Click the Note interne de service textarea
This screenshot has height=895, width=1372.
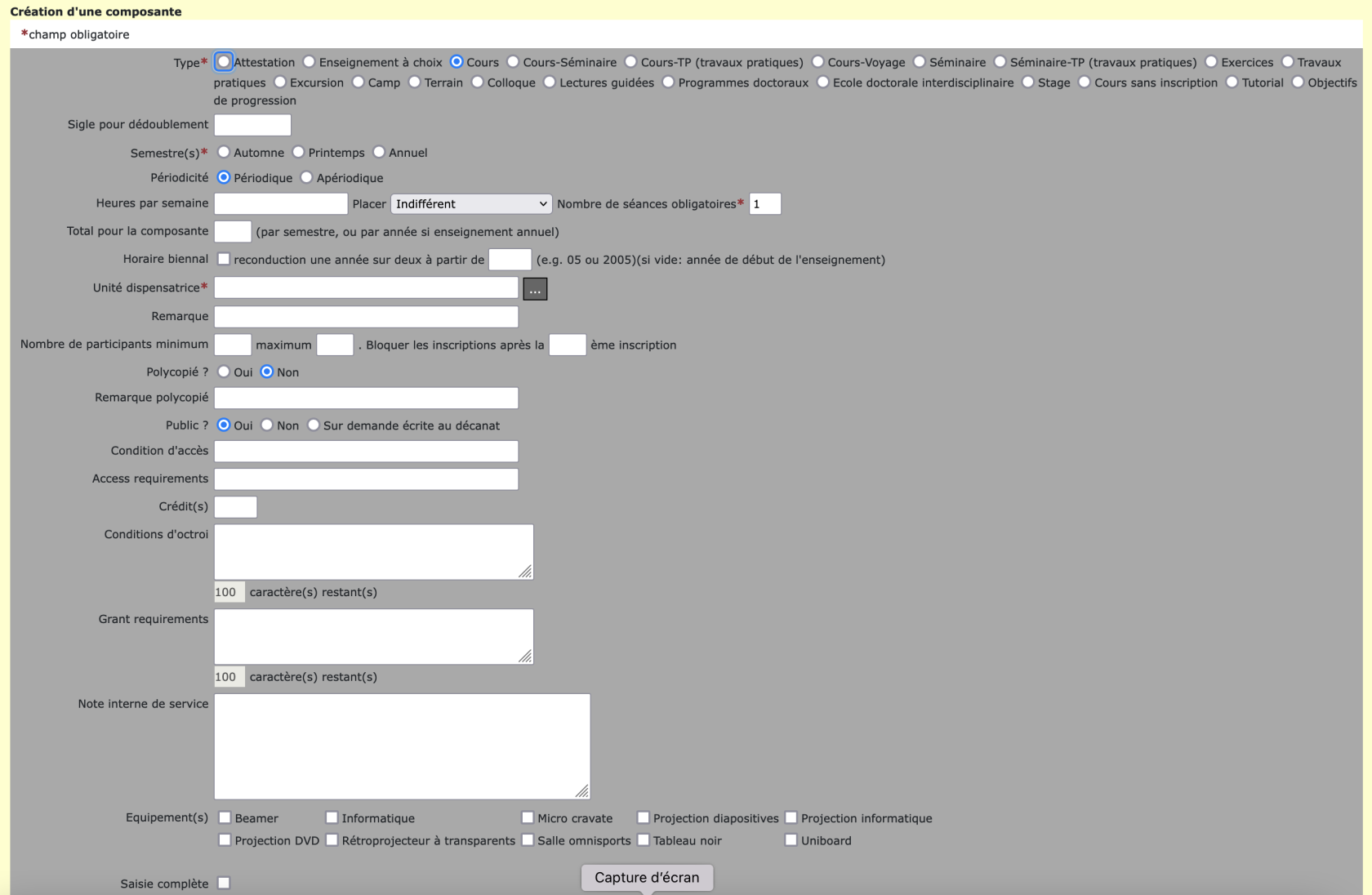402,746
